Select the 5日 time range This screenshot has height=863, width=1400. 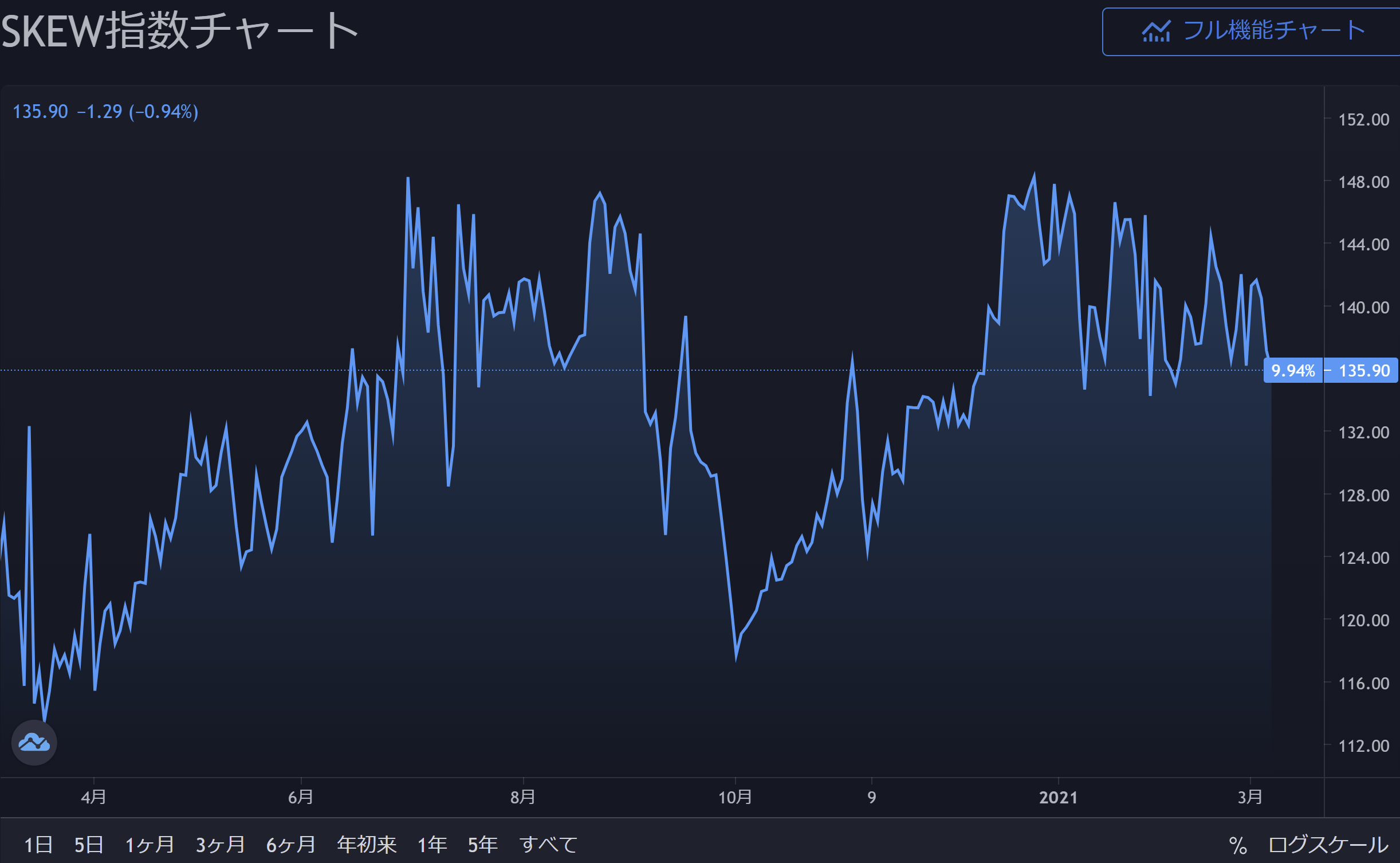pos(89,845)
